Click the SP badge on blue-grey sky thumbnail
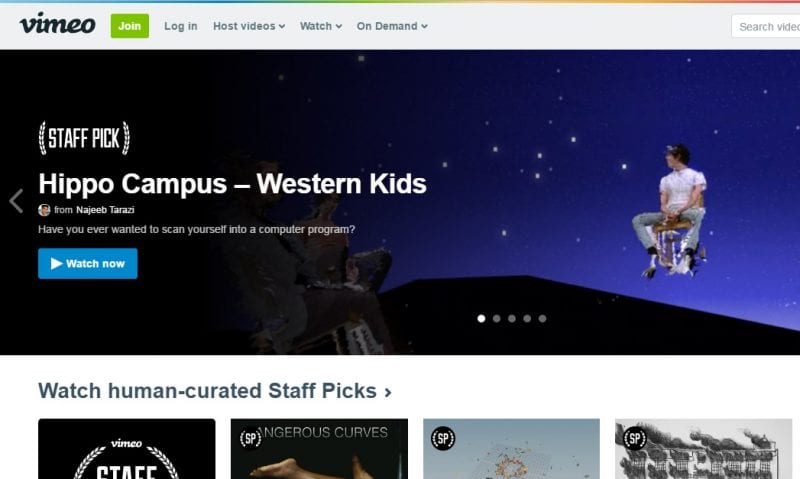 pos(443,438)
